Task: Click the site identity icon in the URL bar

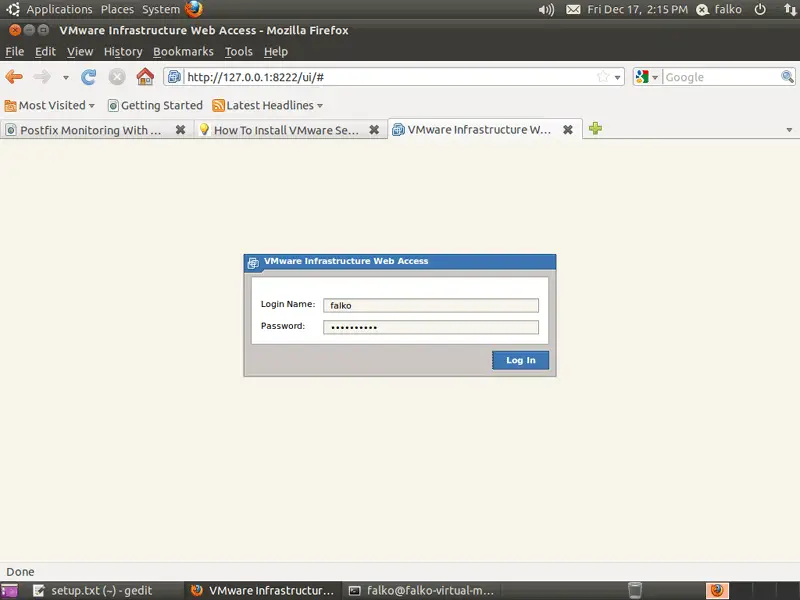Action: point(174,77)
